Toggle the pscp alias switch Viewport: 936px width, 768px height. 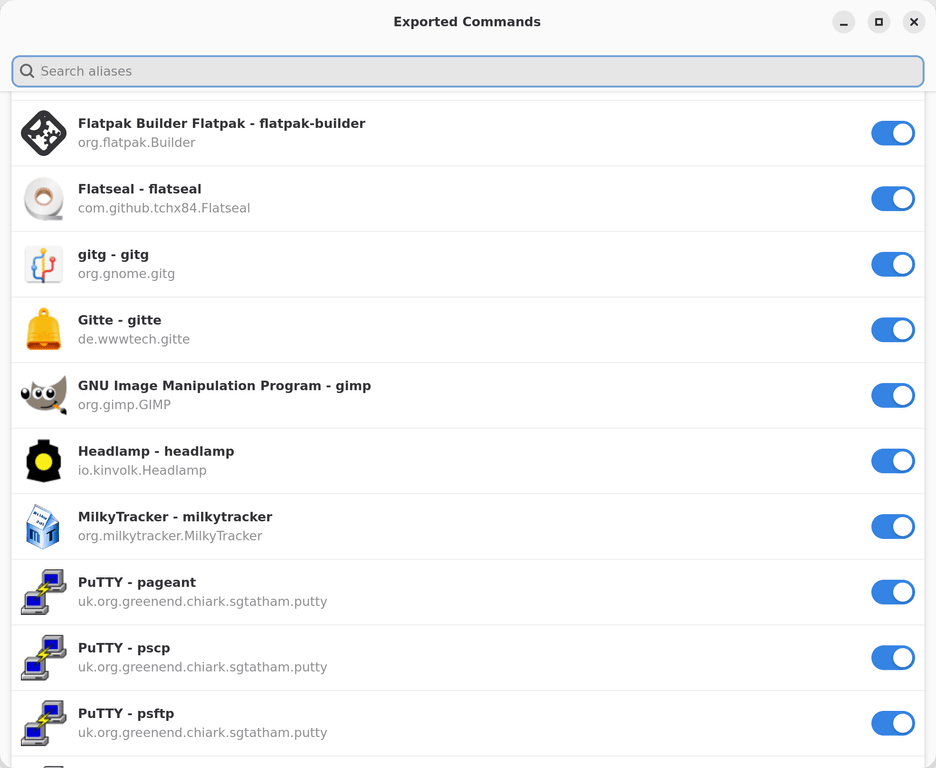tap(893, 658)
